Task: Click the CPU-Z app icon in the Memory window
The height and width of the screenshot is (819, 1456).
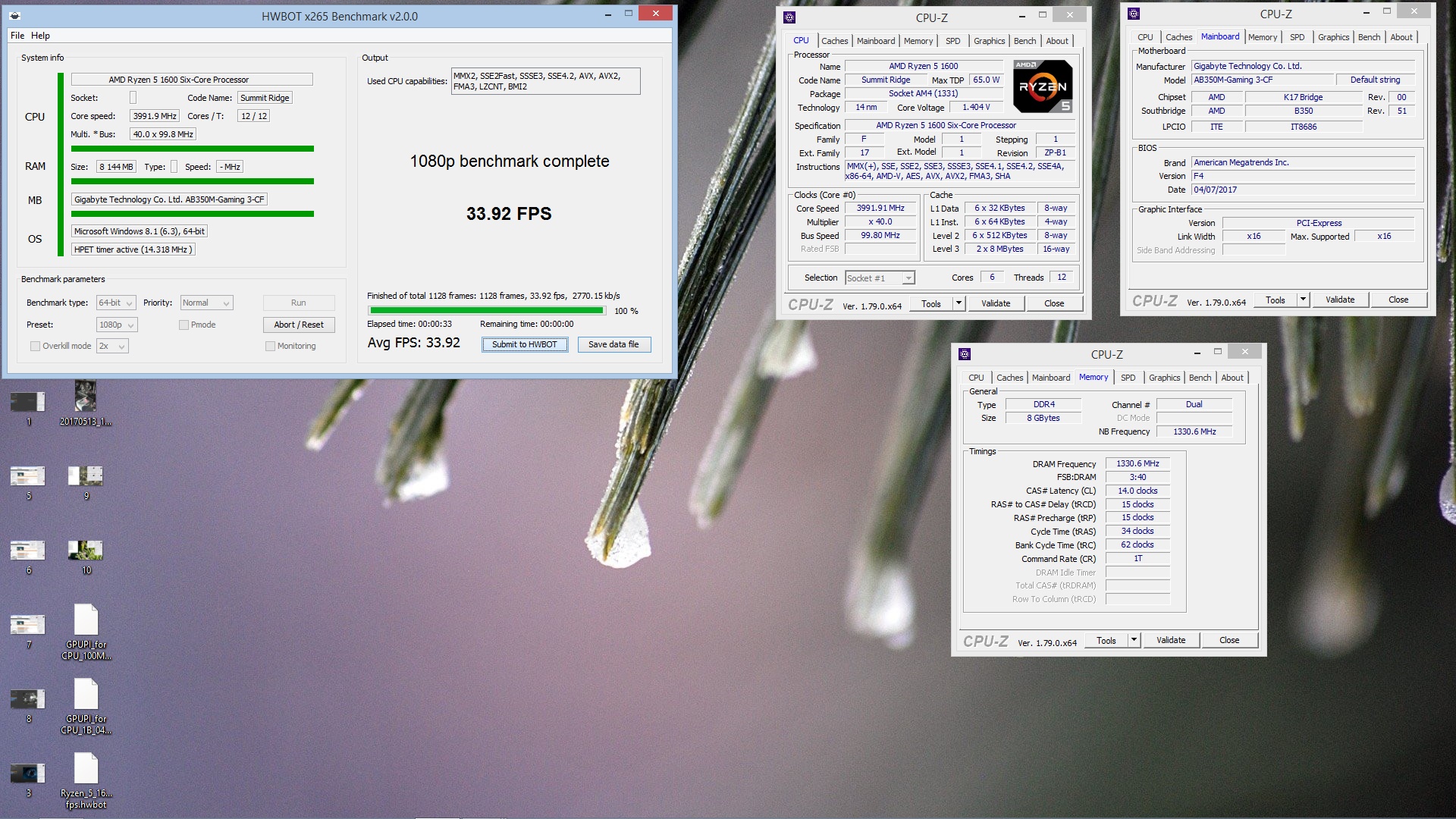Action: click(965, 354)
